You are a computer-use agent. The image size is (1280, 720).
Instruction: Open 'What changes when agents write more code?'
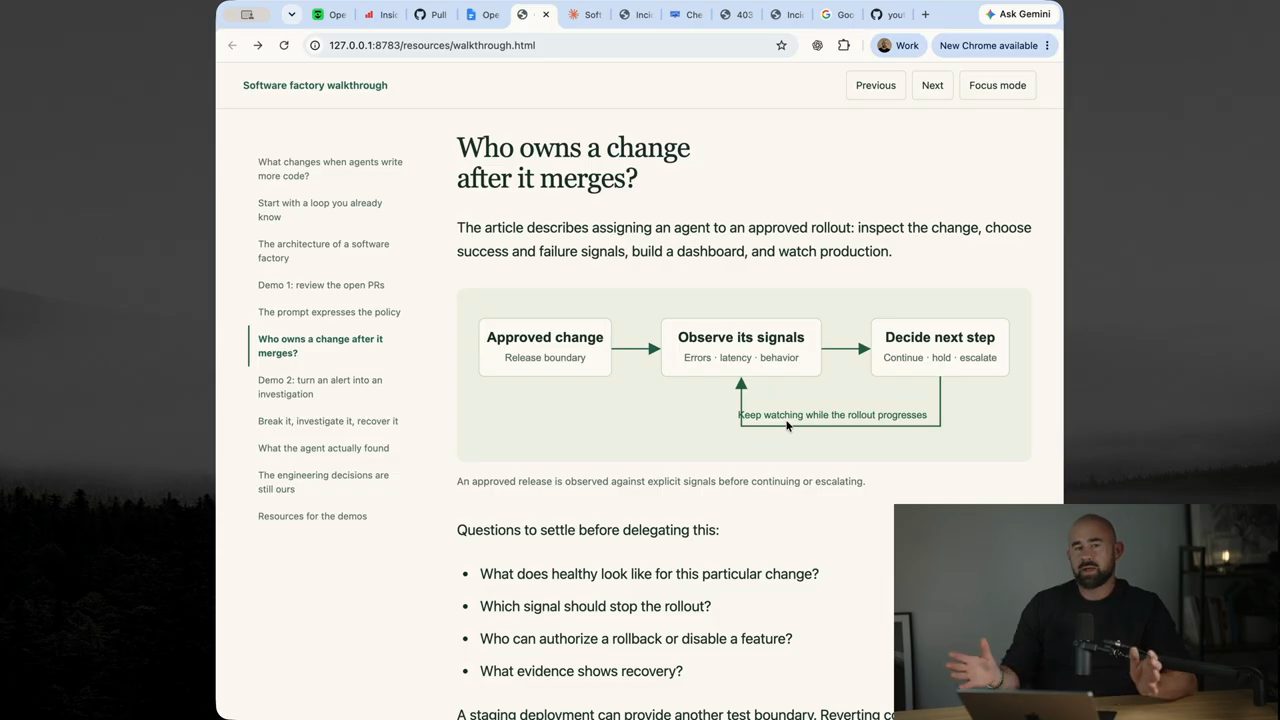pos(330,169)
